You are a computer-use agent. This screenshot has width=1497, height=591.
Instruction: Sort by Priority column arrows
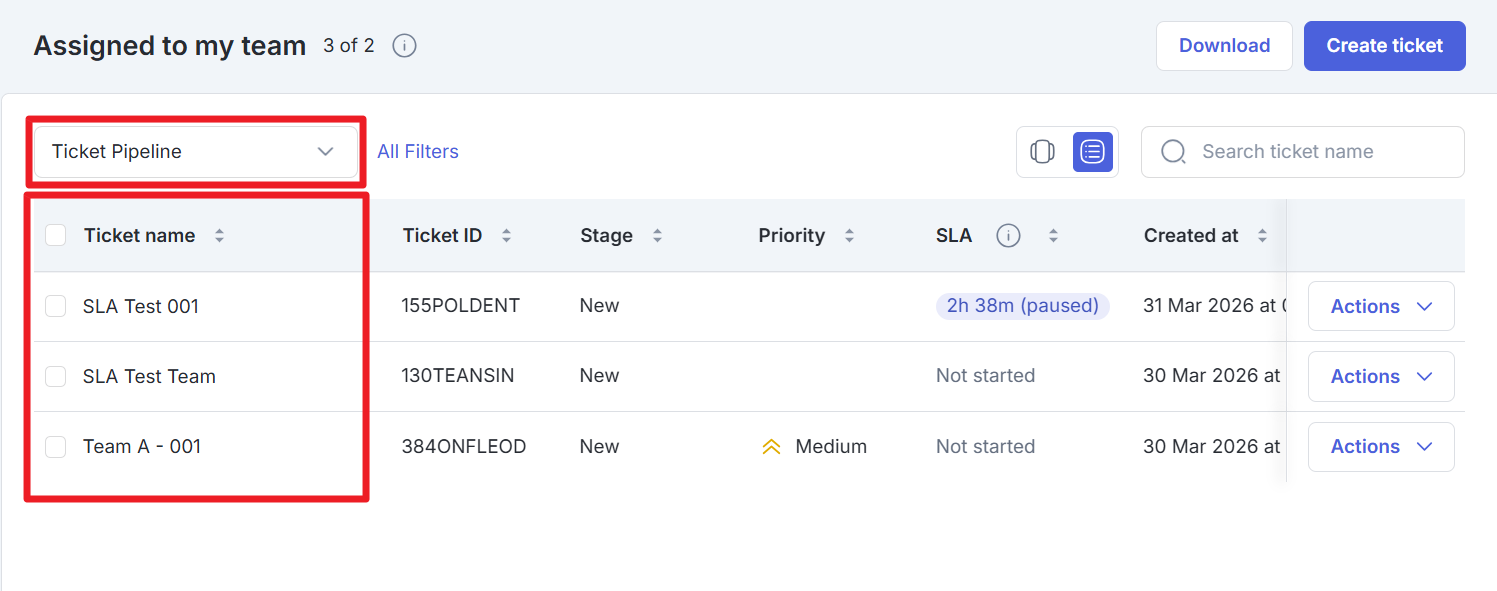[x=849, y=236]
